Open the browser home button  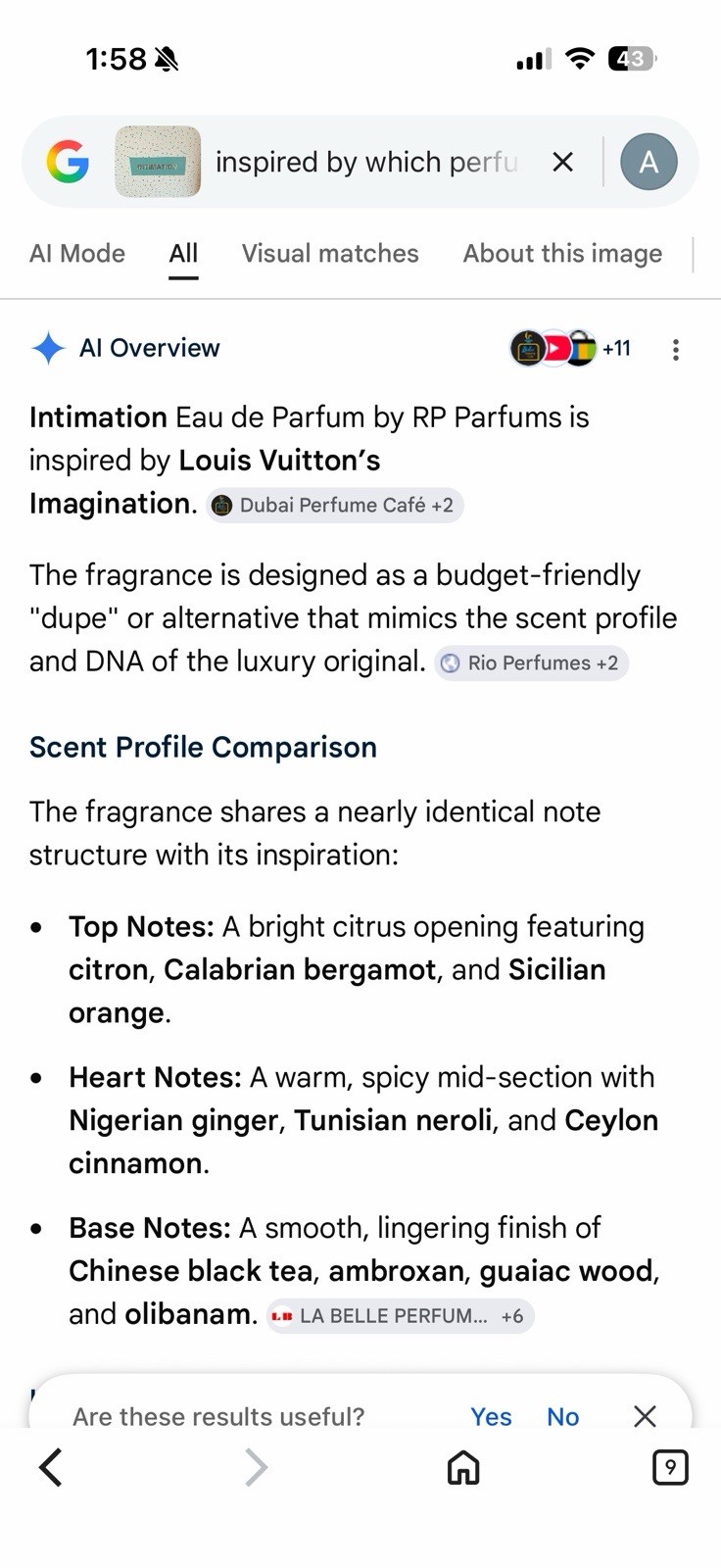point(463,1467)
